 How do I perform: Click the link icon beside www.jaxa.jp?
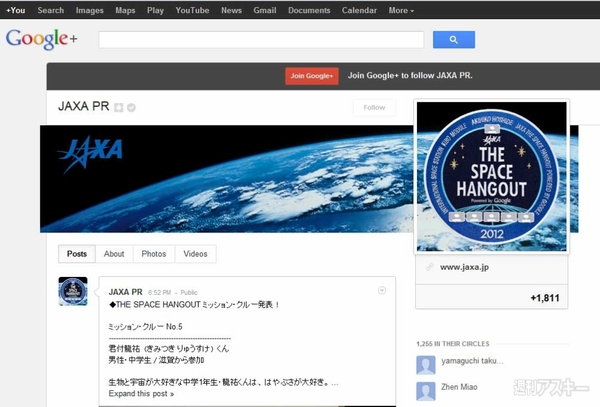430,267
